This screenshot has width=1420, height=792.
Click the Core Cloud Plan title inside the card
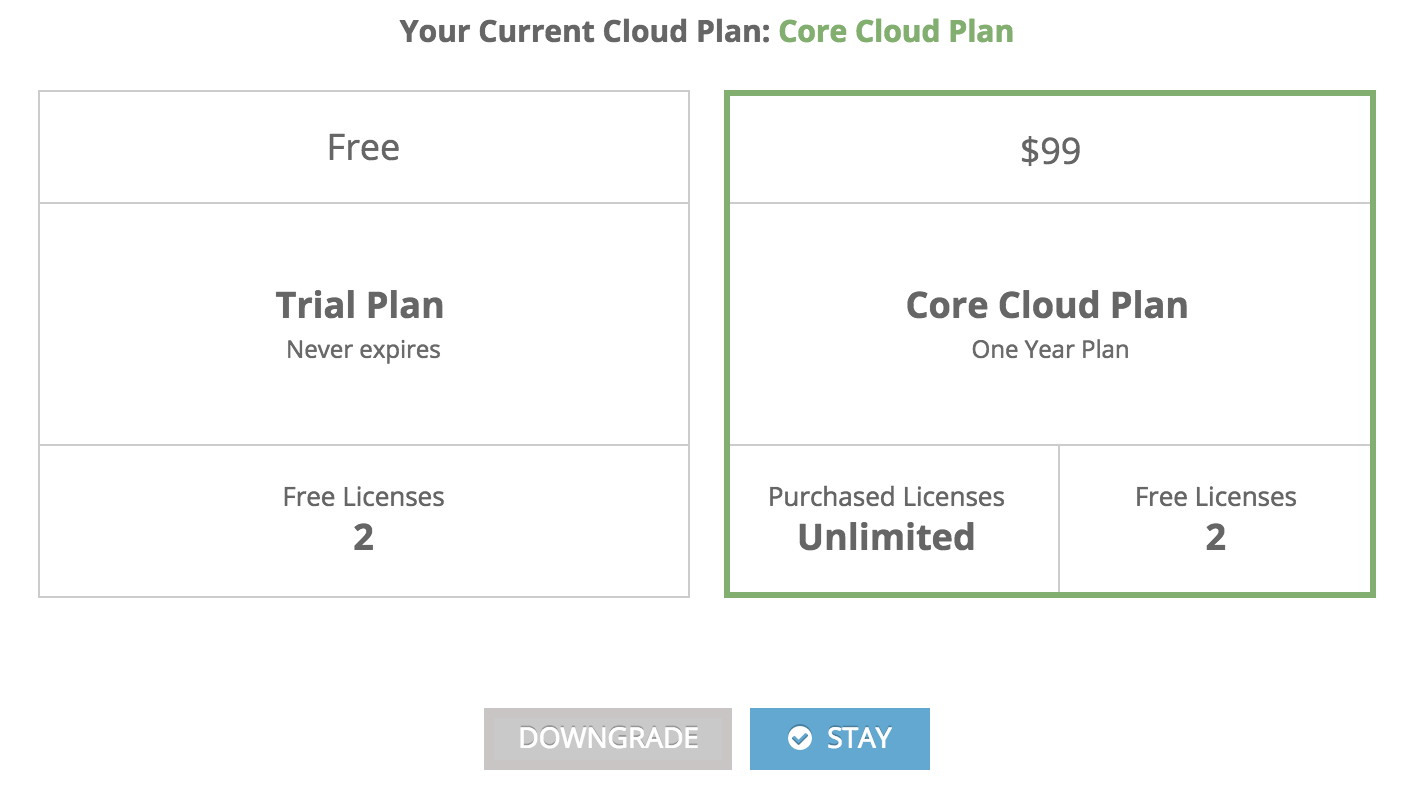pyautogui.click(x=1047, y=305)
